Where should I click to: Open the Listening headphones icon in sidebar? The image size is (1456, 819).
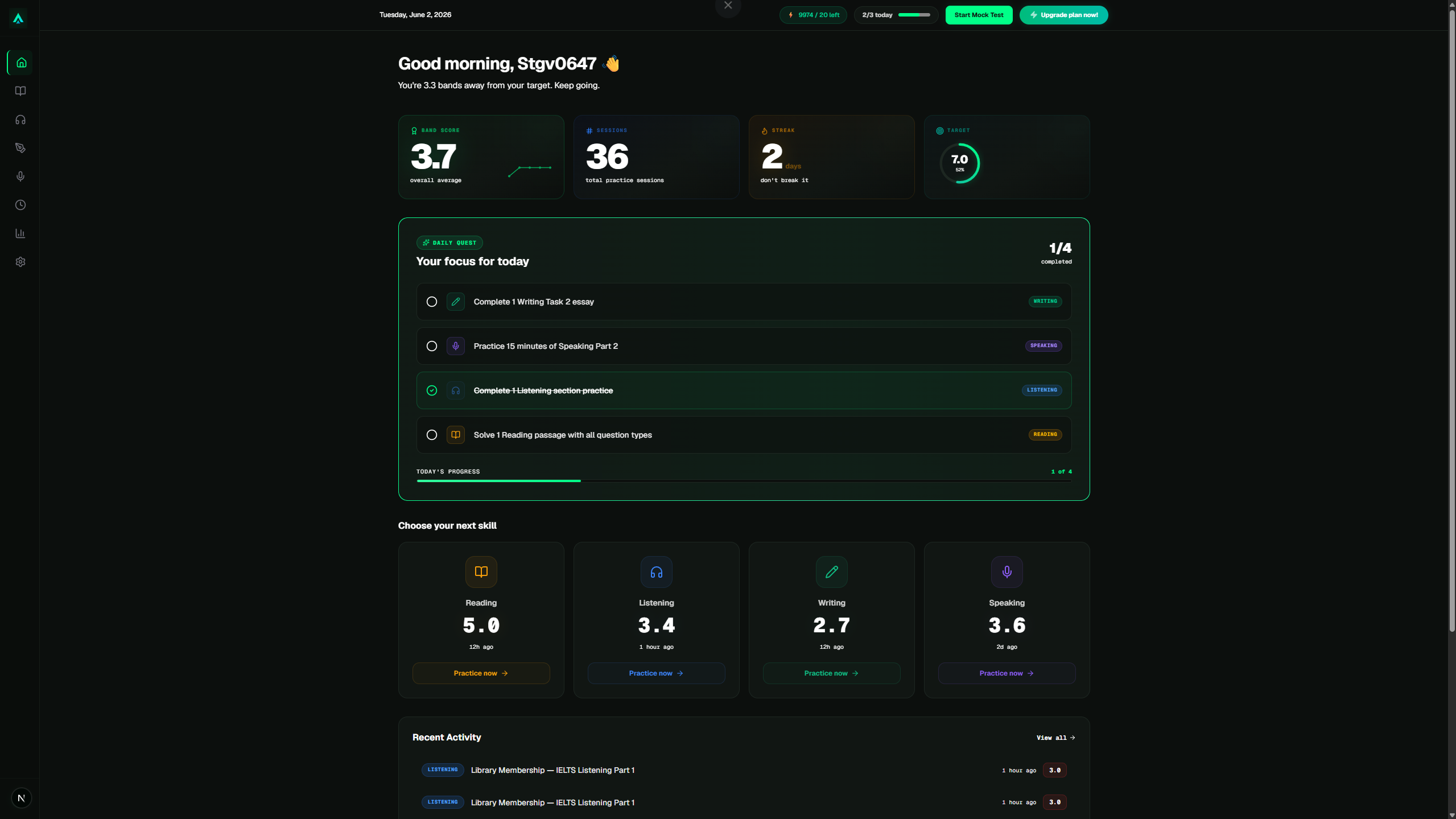pos(20,120)
